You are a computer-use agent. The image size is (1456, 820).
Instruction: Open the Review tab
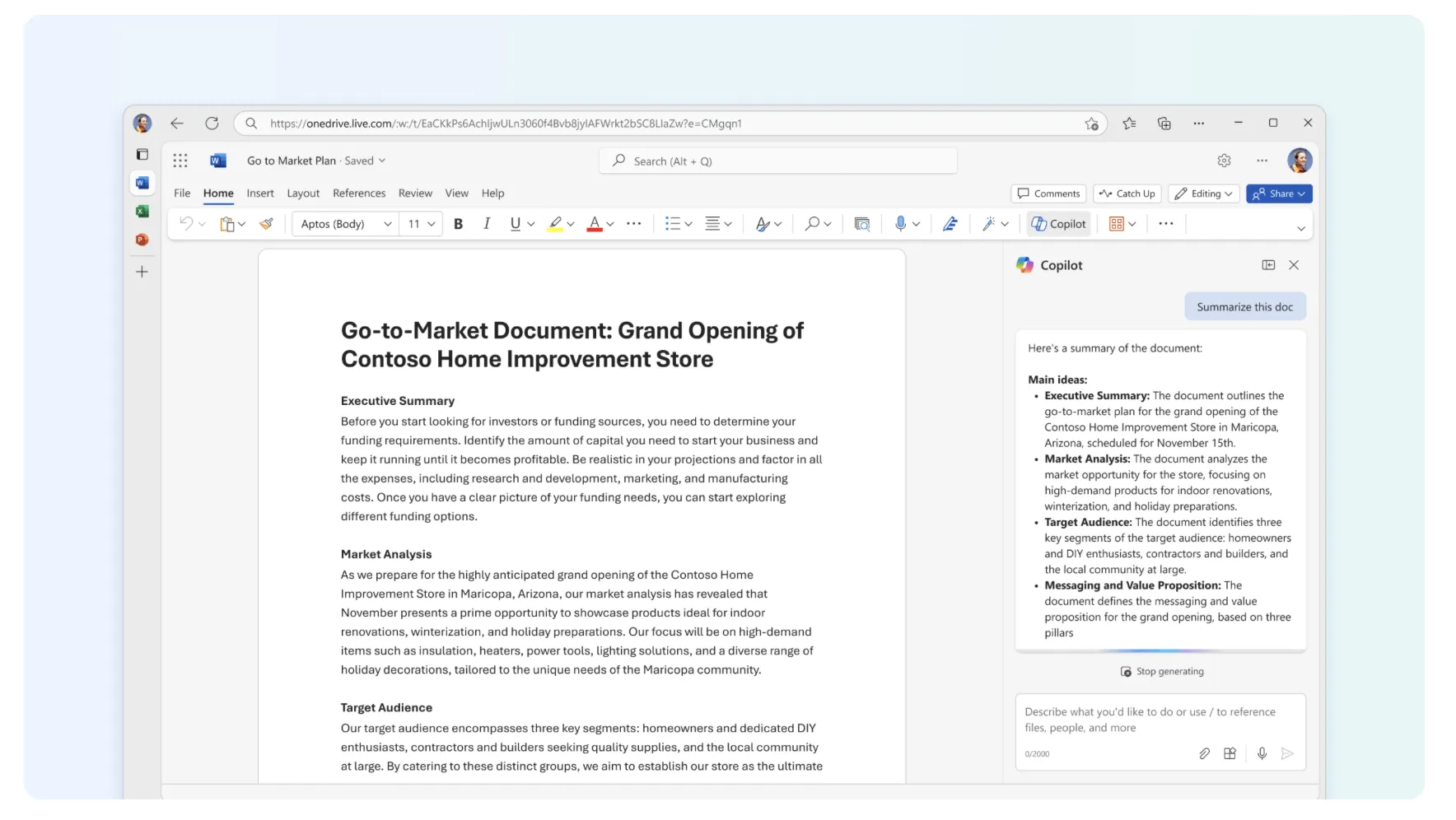pos(415,193)
